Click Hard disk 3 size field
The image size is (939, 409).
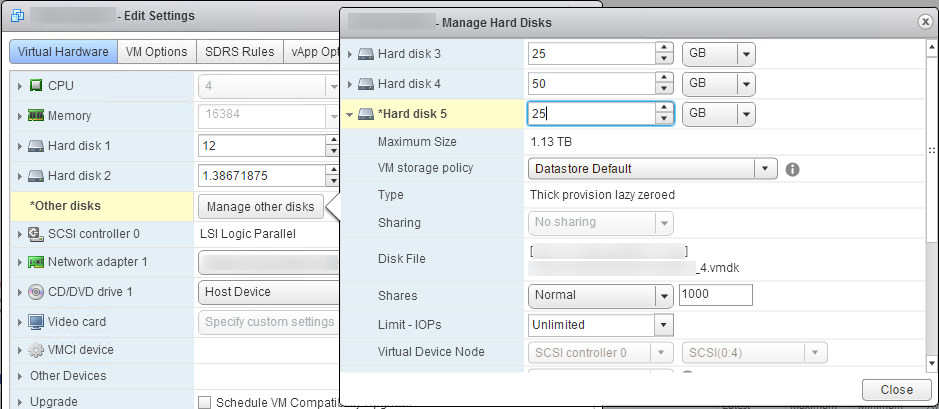(x=592, y=54)
